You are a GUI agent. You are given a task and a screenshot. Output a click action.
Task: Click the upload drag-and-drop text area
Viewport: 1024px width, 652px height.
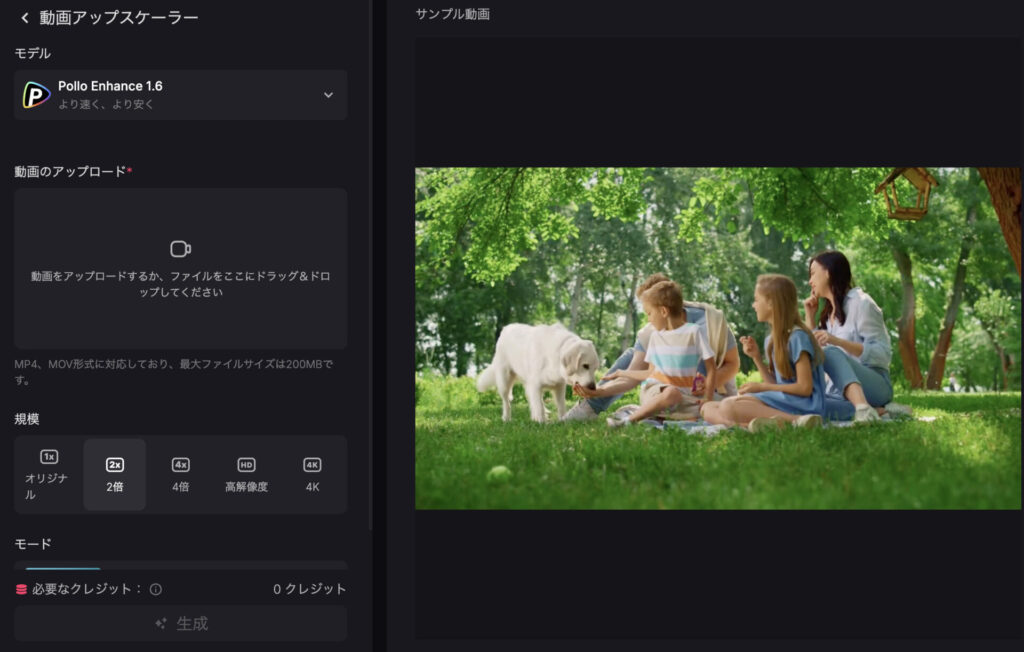tap(180, 284)
